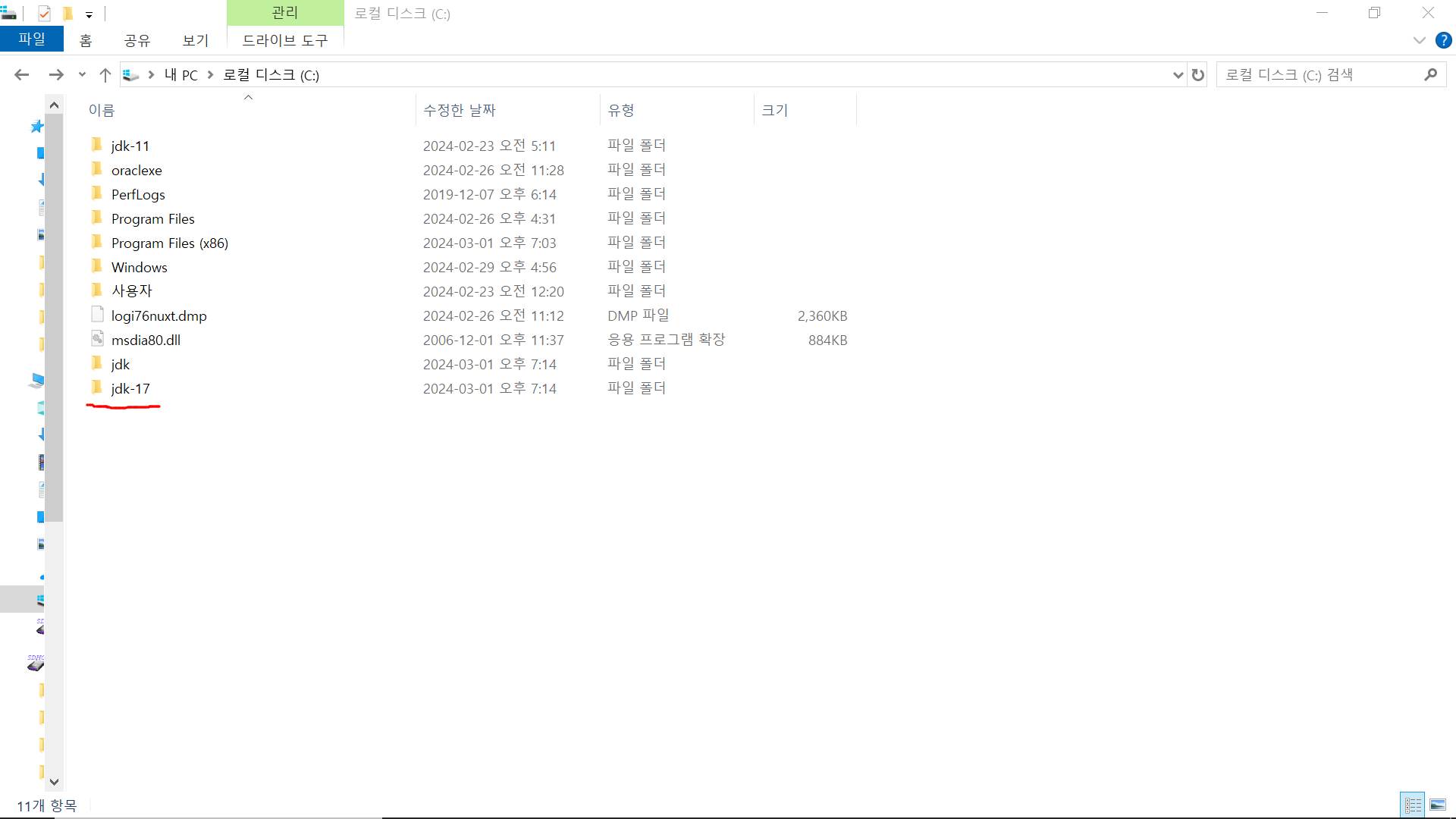
Task: Open the address bar history dropdown
Action: 1178,74
